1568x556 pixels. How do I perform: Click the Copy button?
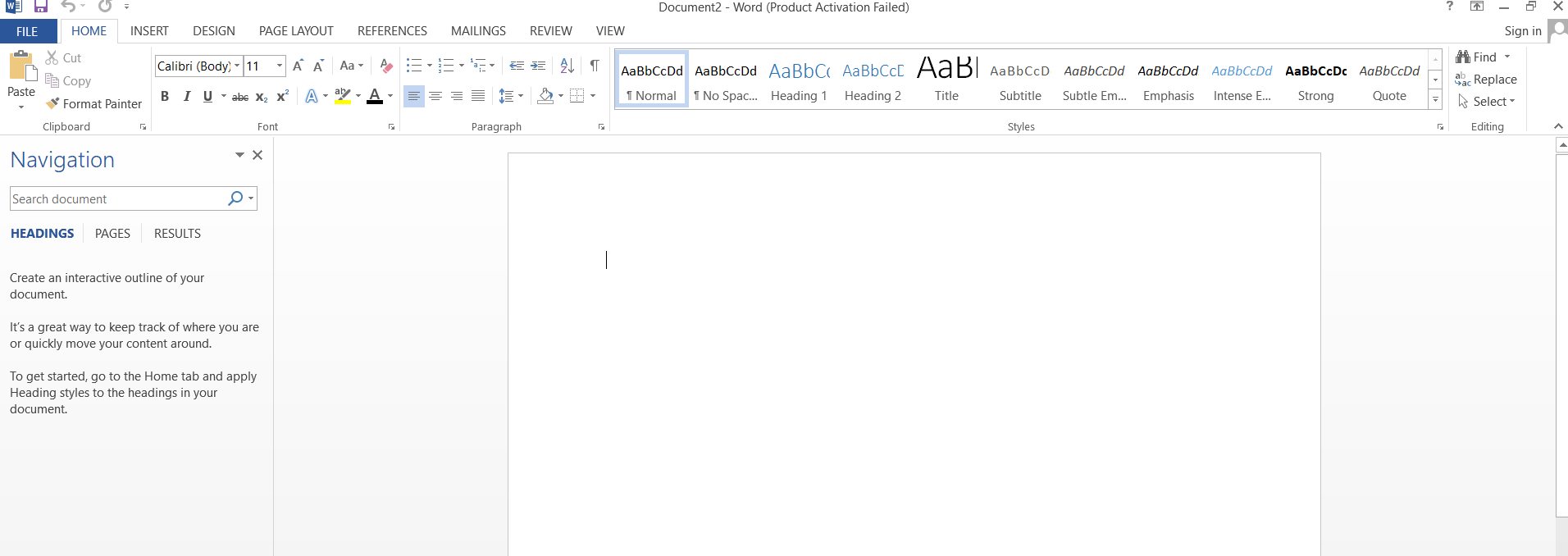tap(68, 80)
